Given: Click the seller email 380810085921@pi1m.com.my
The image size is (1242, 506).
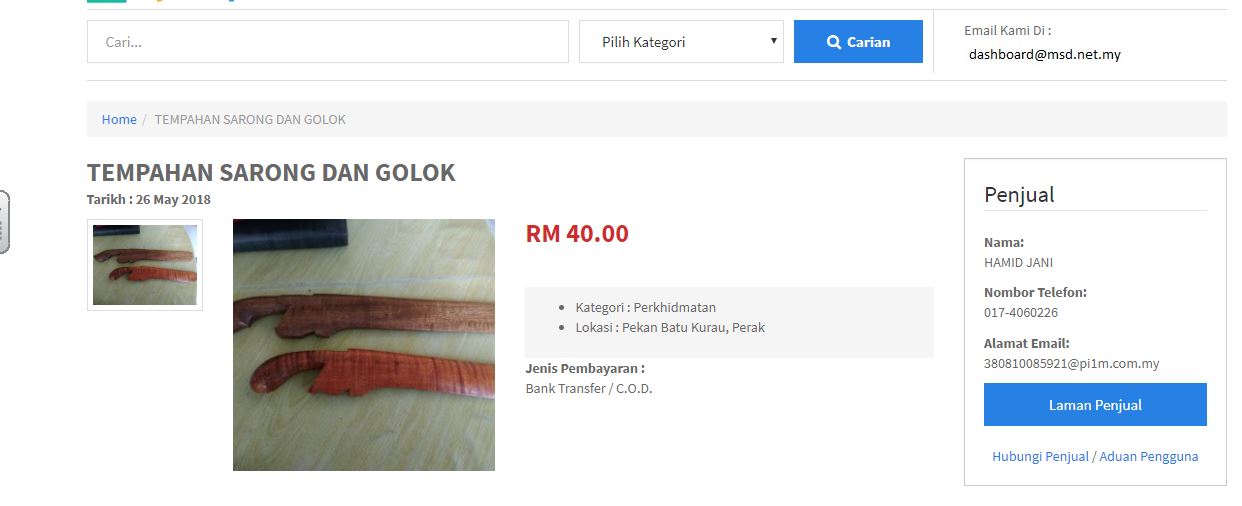Looking at the screenshot, I should 1072,364.
